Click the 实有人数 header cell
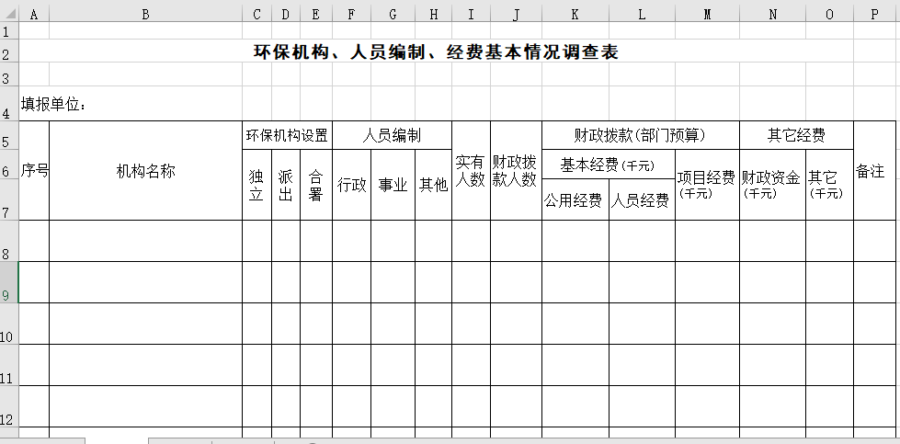Screen dimensions: 900x444 click(470, 171)
